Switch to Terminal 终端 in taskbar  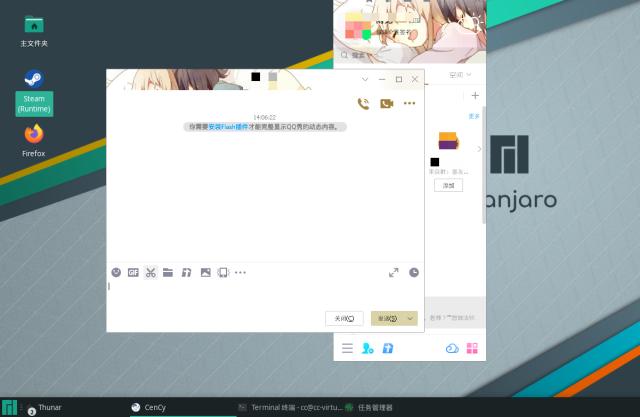pyautogui.click(x=290, y=407)
